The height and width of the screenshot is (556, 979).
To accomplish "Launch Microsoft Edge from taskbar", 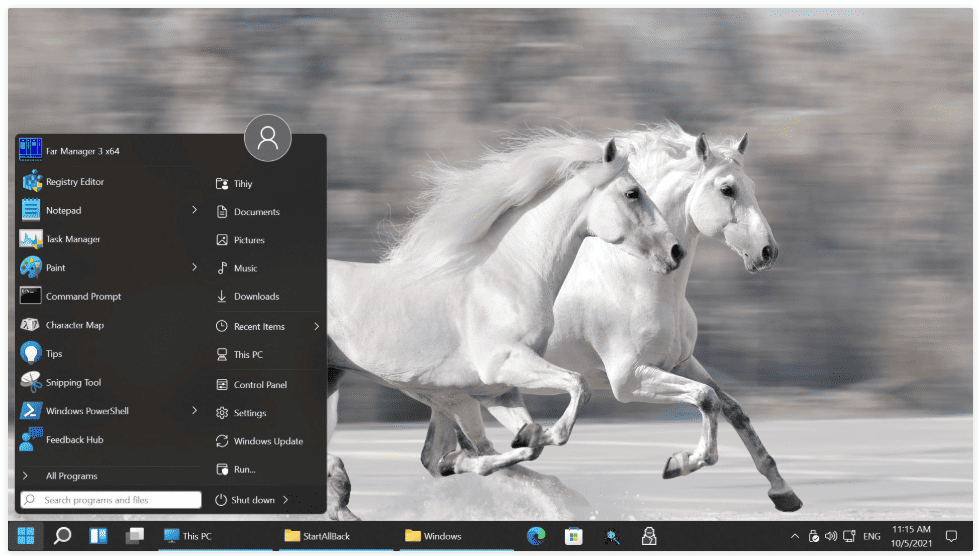I will click(536, 536).
